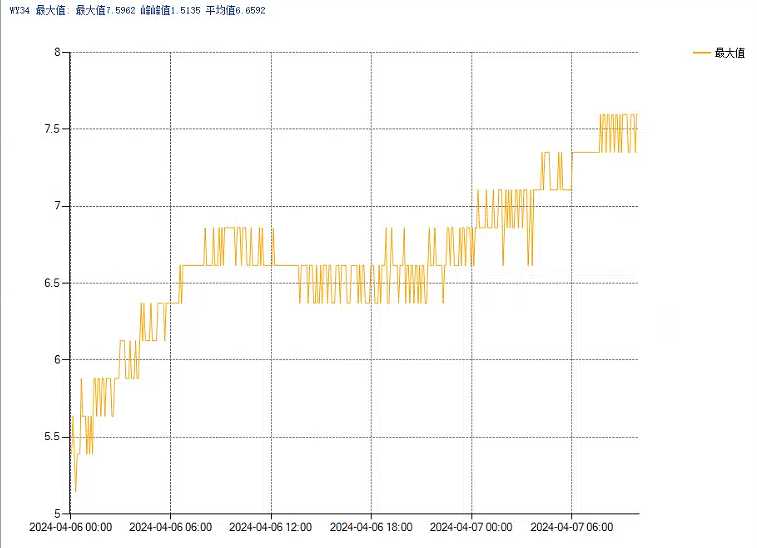Image resolution: width=757 pixels, height=548 pixels.
Task: Click the 2024-04-07 00:00 time axis label
Action: pyautogui.click(x=471, y=526)
